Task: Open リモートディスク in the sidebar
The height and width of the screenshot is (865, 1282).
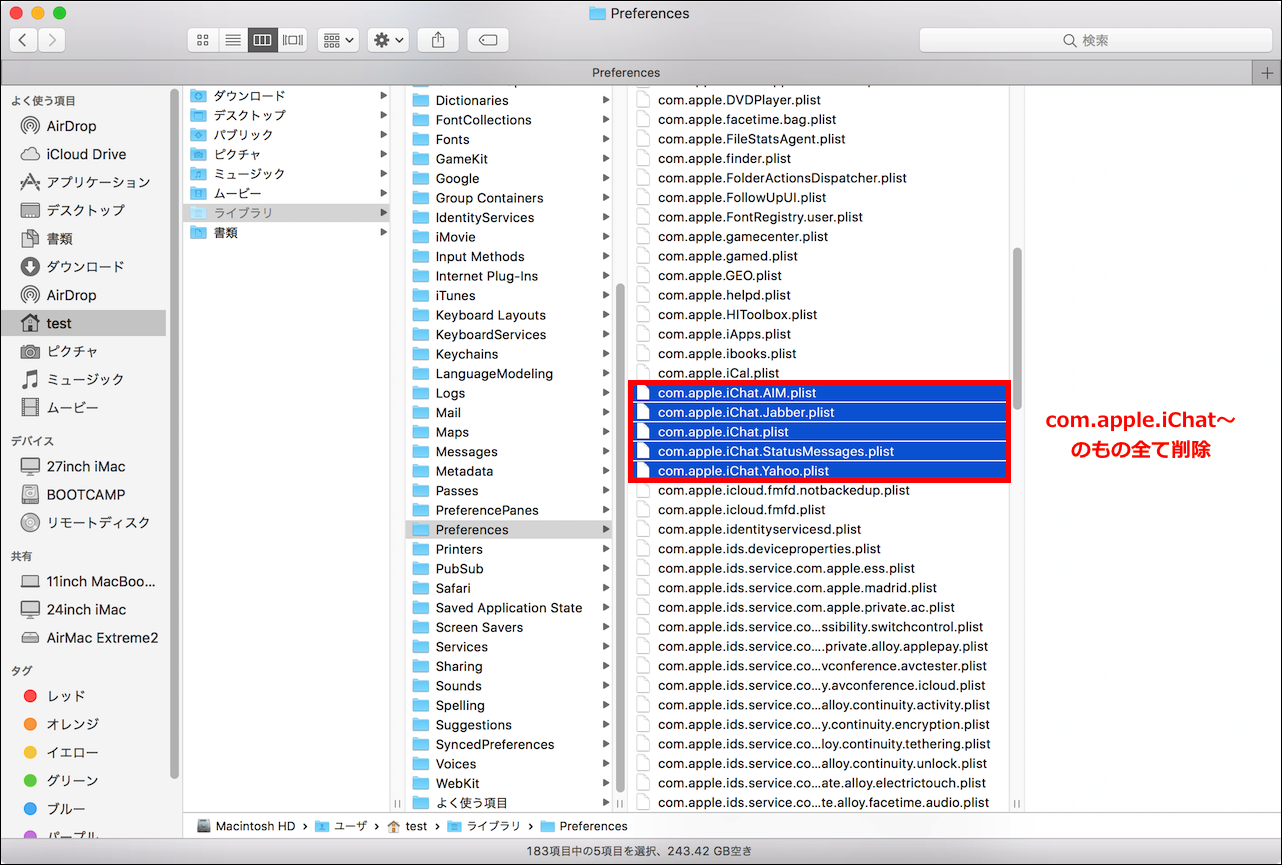Action: coord(85,522)
